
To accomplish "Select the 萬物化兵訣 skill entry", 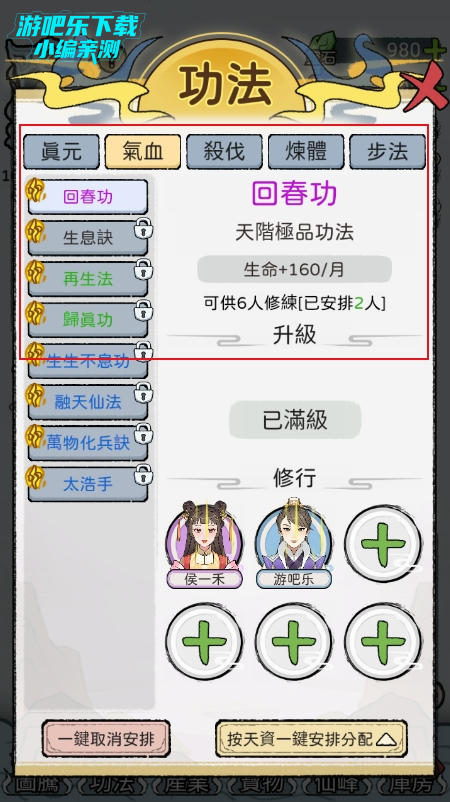I will (88, 443).
